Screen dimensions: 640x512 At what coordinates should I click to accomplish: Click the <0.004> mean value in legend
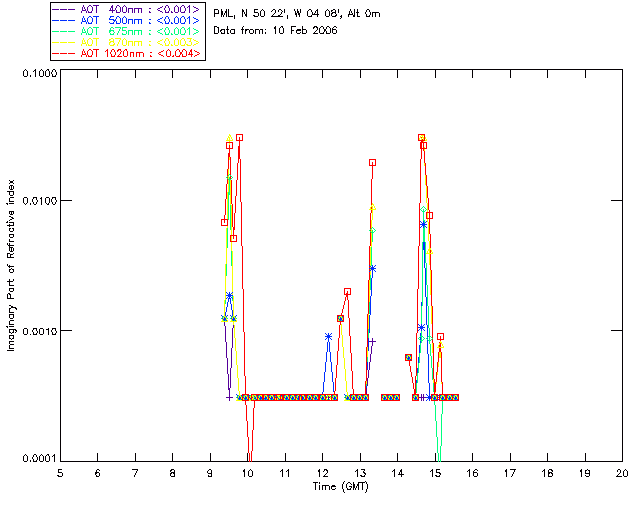click(179, 53)
